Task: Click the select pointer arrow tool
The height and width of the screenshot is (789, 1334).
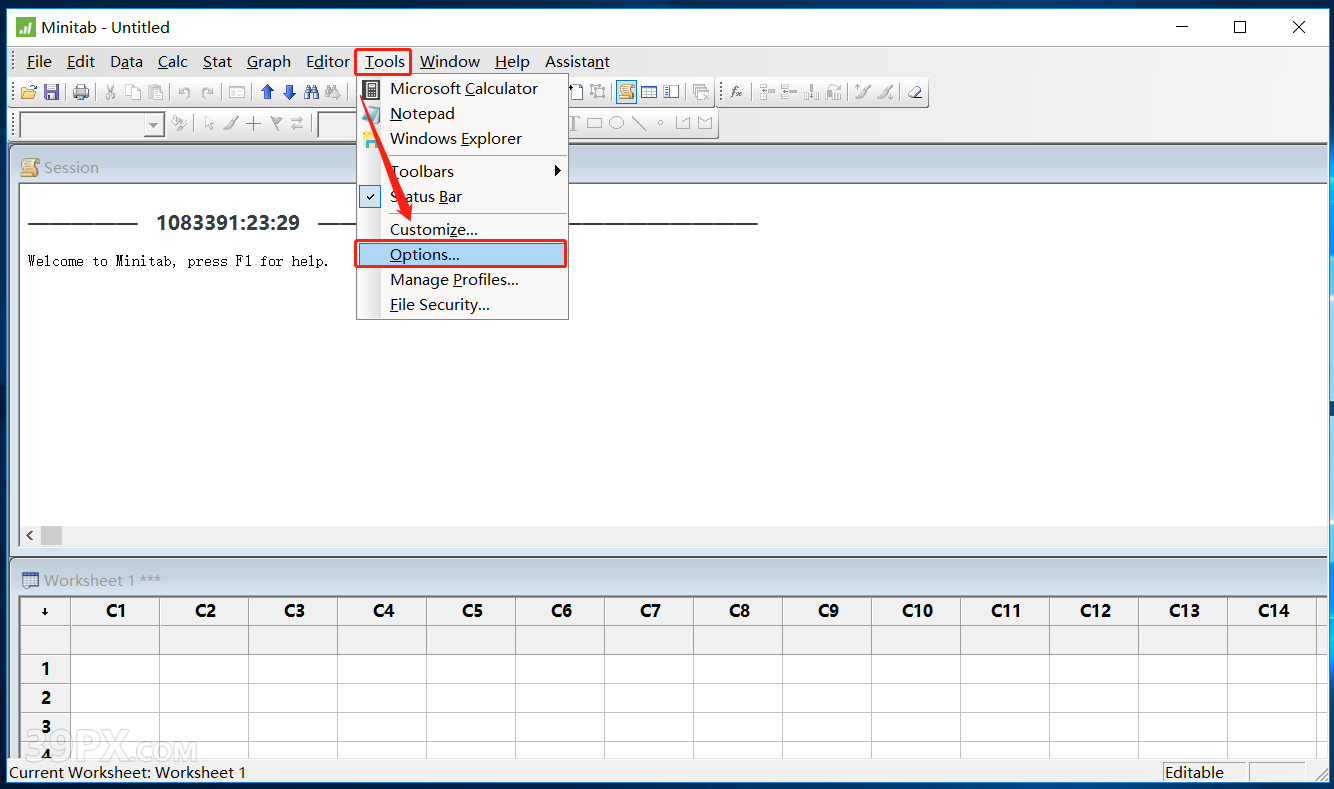Action: pyautogui.click(x=209, y=123)
